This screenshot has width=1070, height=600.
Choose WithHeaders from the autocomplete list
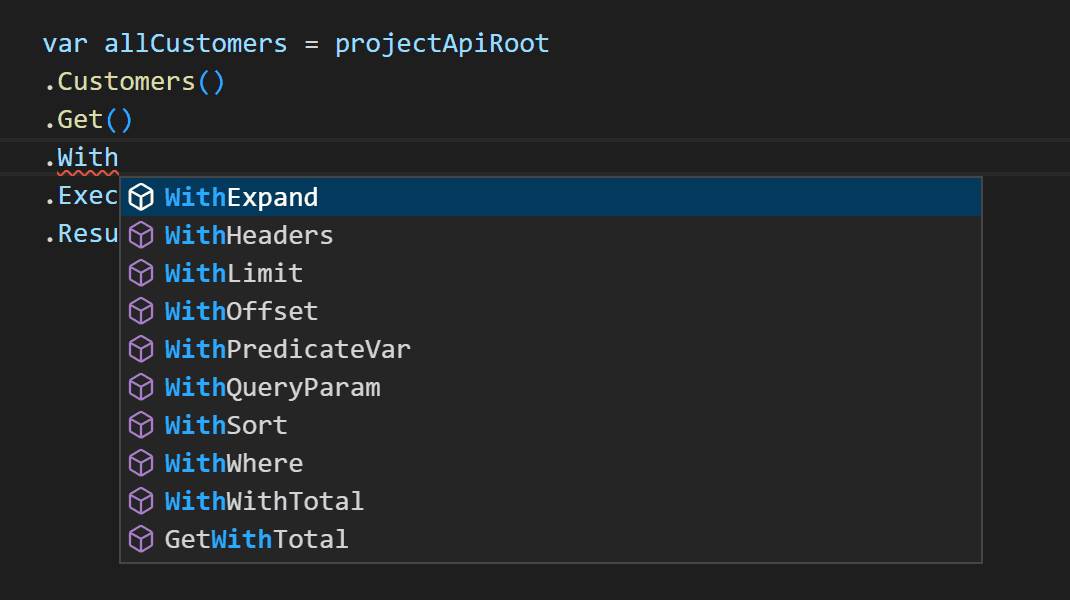249,235
